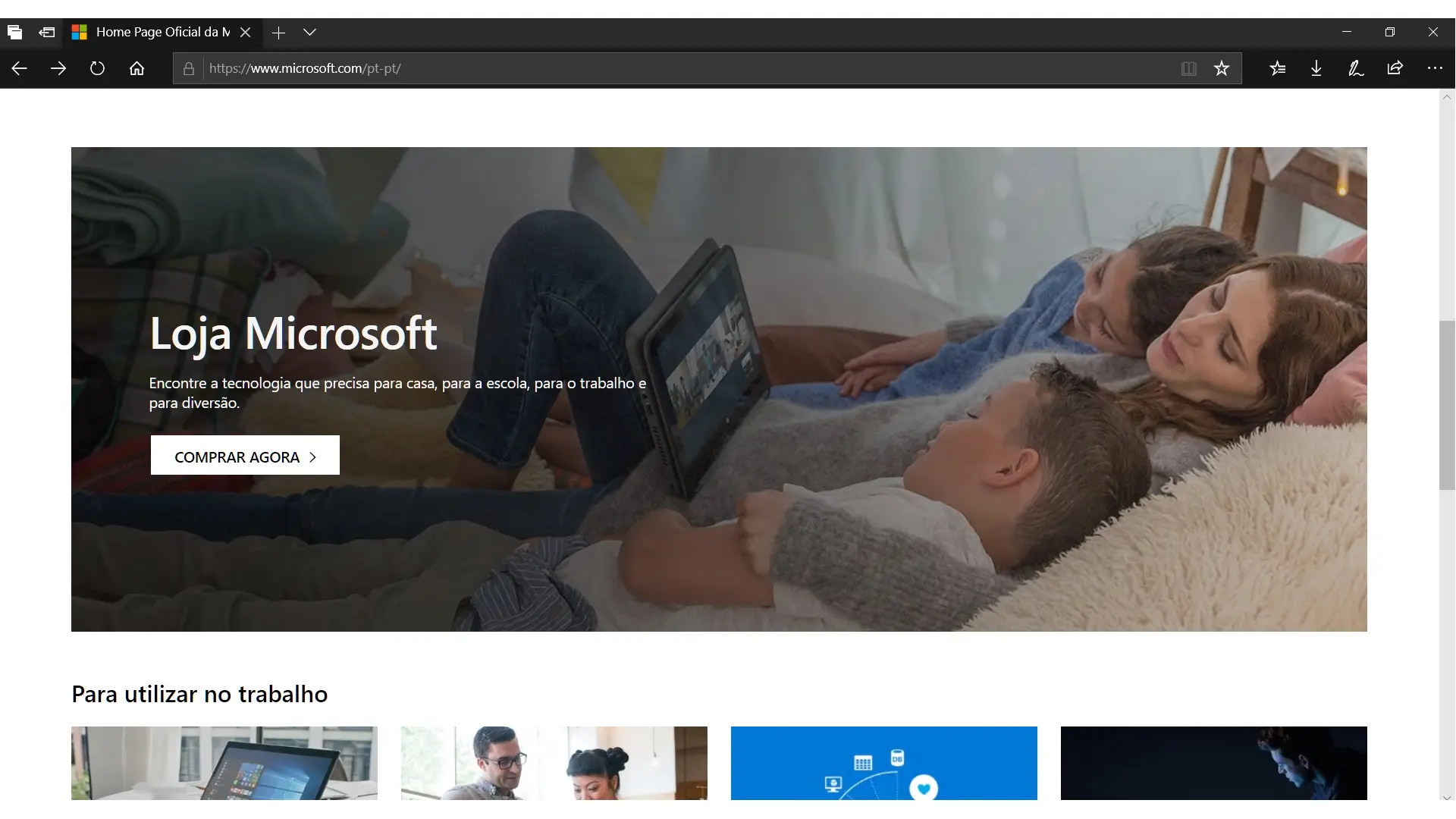Click the scrollbar up arrow
The width and height of the screenshot is (1456, 819).
click(1447, 97)
